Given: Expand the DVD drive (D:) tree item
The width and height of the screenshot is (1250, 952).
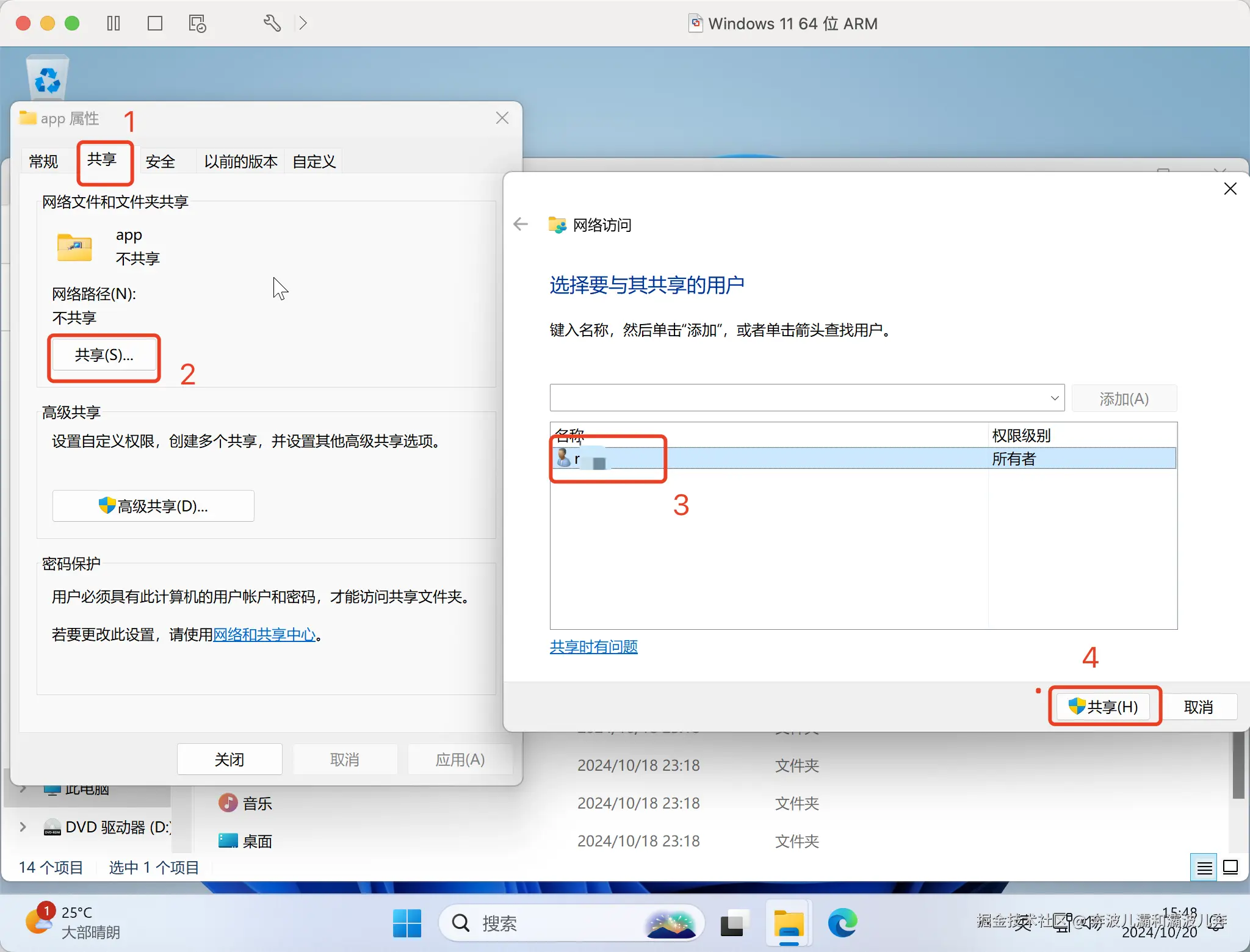Looking at the screenshot, I should [23, 827].
